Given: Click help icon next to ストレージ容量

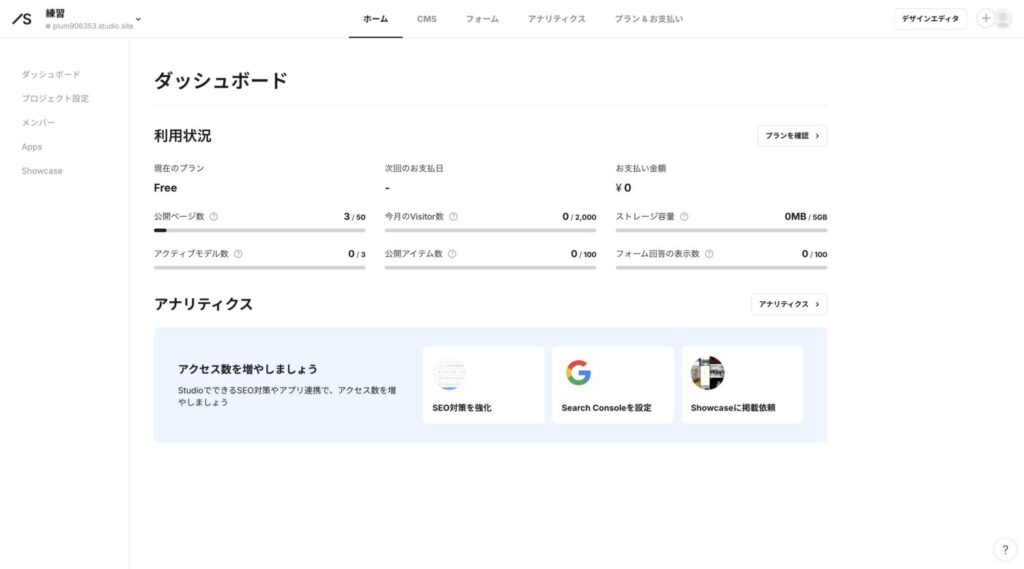Looking at the screenshot, I should (684, 216).
